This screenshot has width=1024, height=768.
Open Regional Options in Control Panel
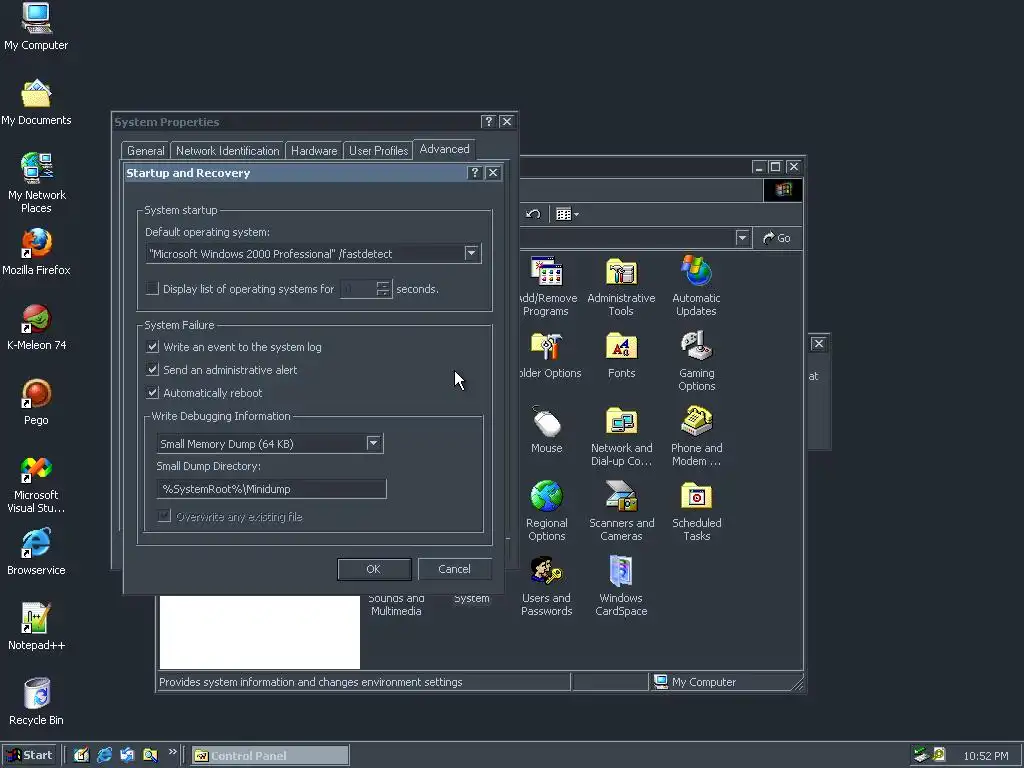547,511
